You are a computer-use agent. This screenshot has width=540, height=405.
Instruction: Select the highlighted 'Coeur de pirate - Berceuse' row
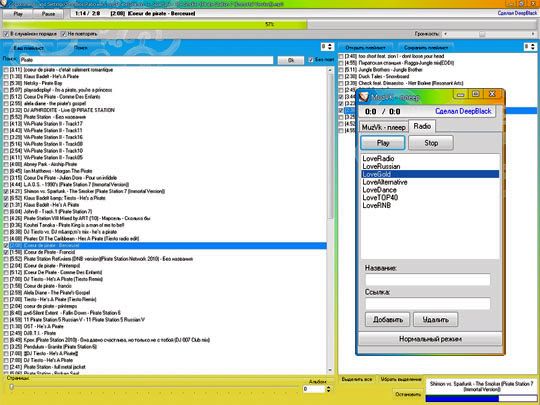[x=165, y=246]
